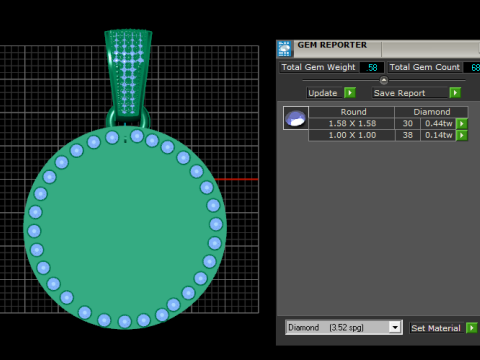
Task: Click the Diamond column header
Action: [x=432, y=112]
